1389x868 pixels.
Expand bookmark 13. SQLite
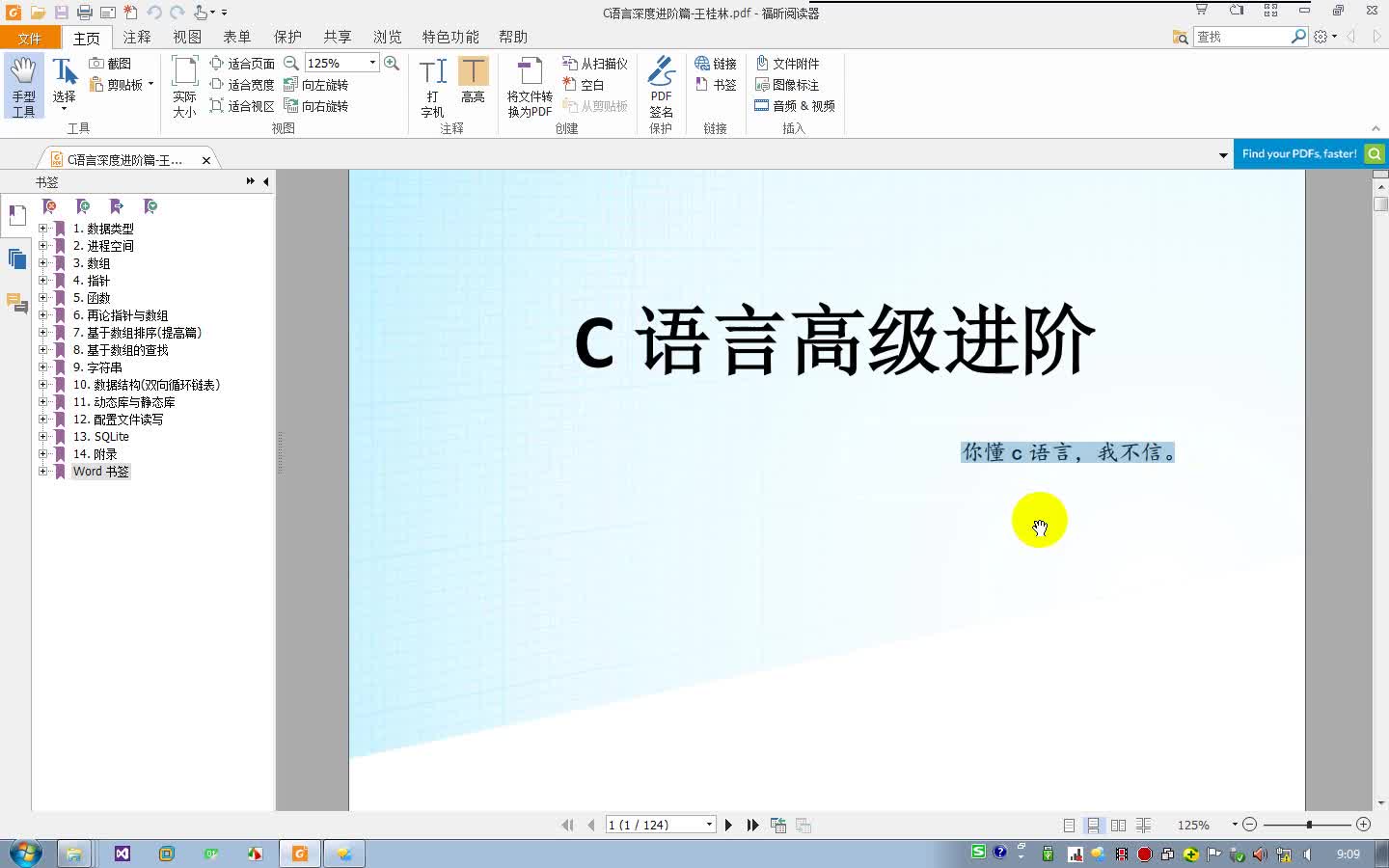42,437
